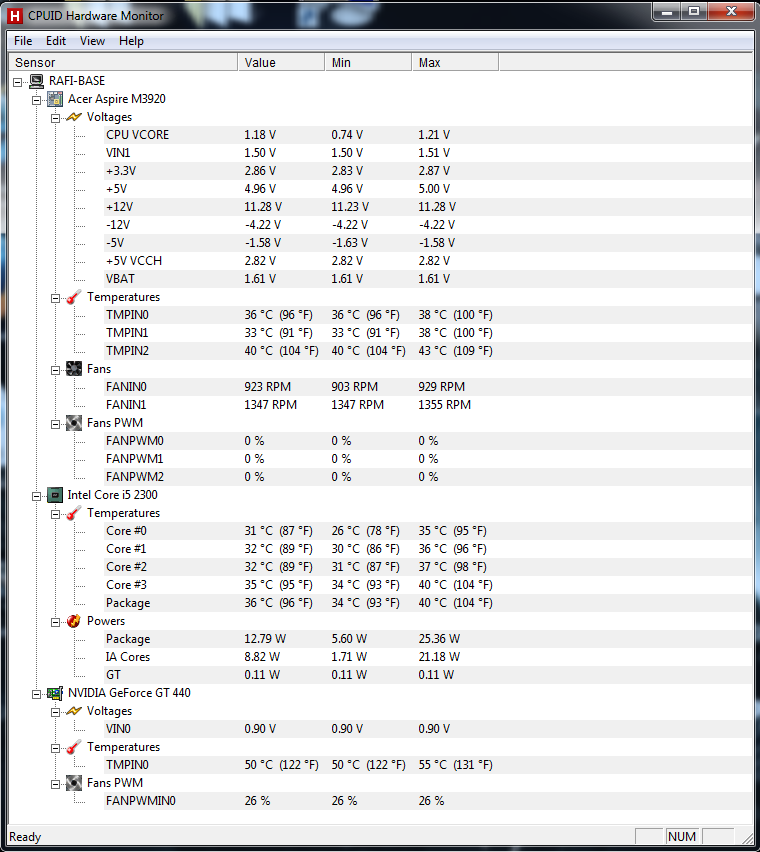Collapse the Powers group
Screen dimensions: 760x852
(55, 622)
